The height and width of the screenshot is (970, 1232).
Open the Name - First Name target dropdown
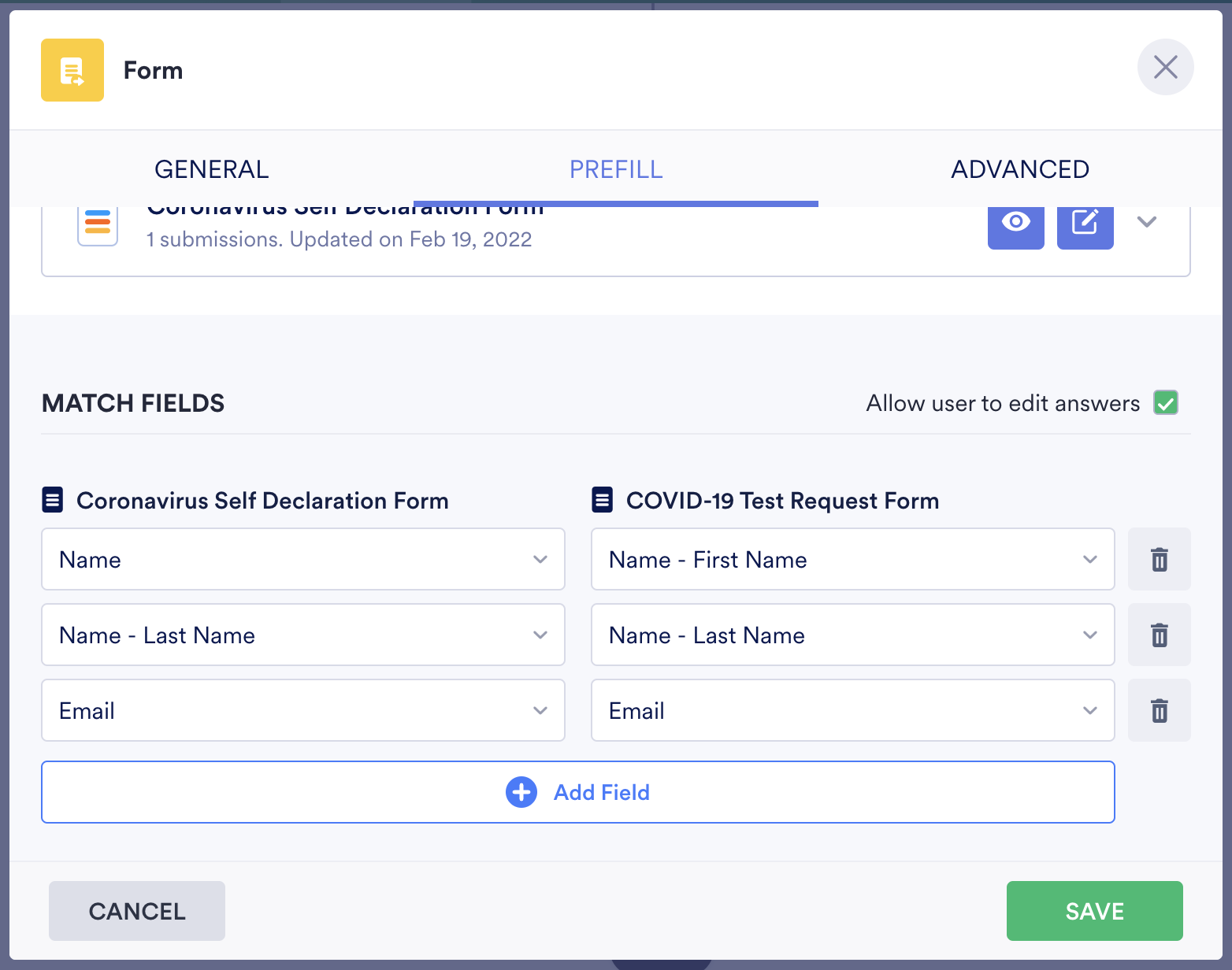[x=852, y=560]
